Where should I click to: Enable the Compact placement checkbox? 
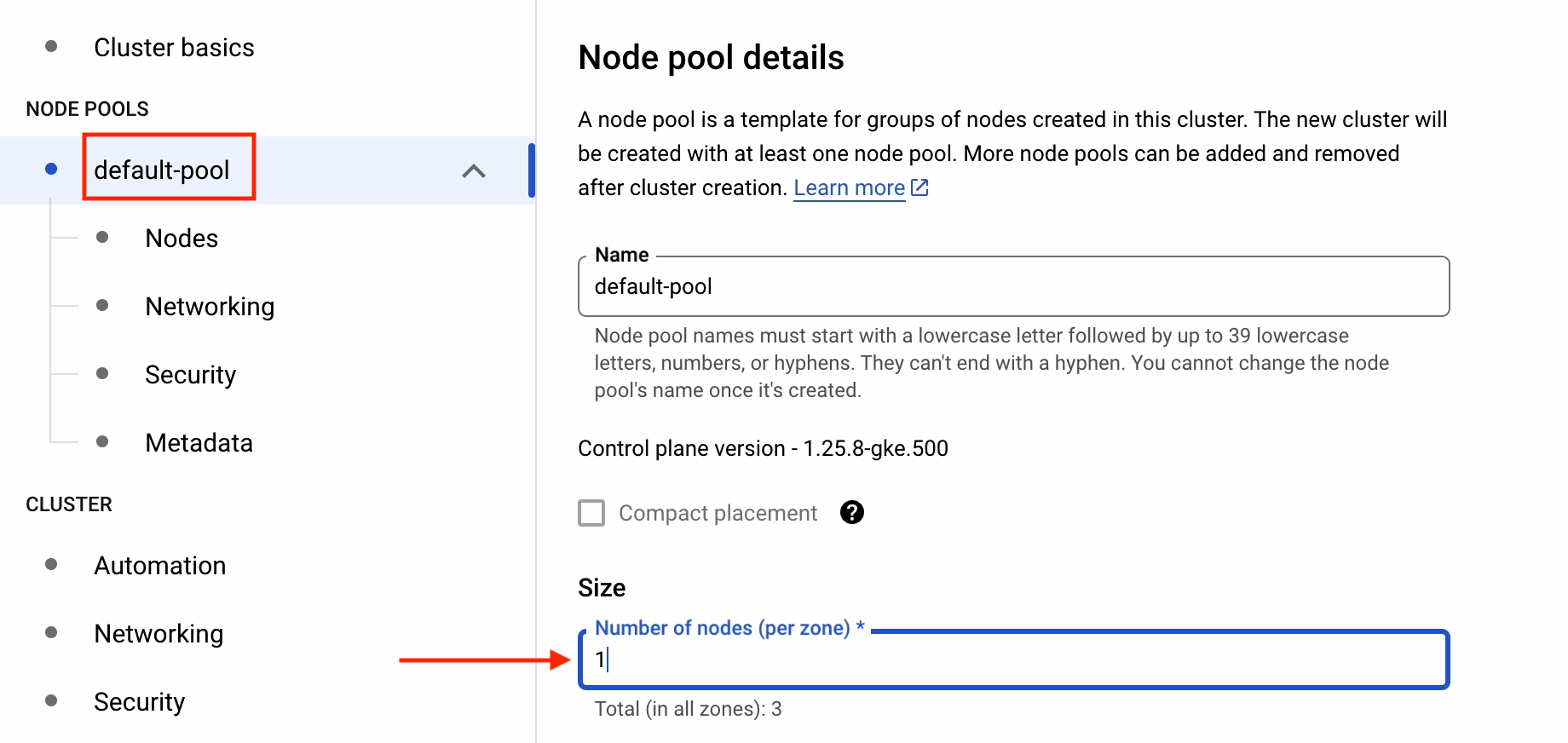[x=591, y=513]
